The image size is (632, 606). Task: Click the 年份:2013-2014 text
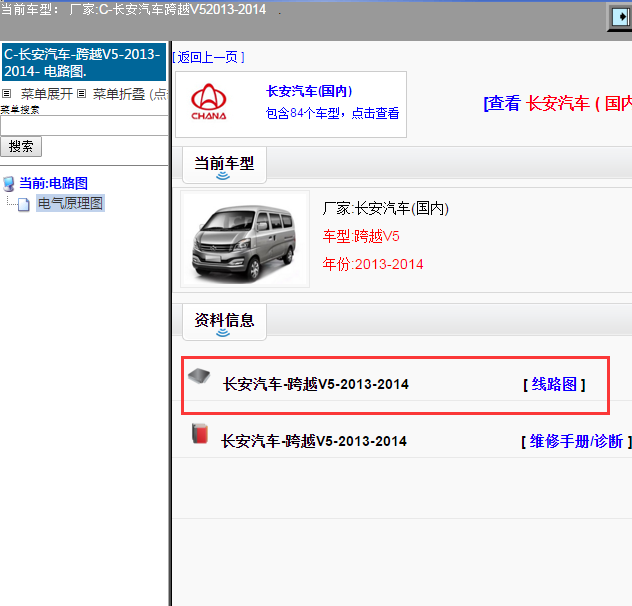pos(373,264)
